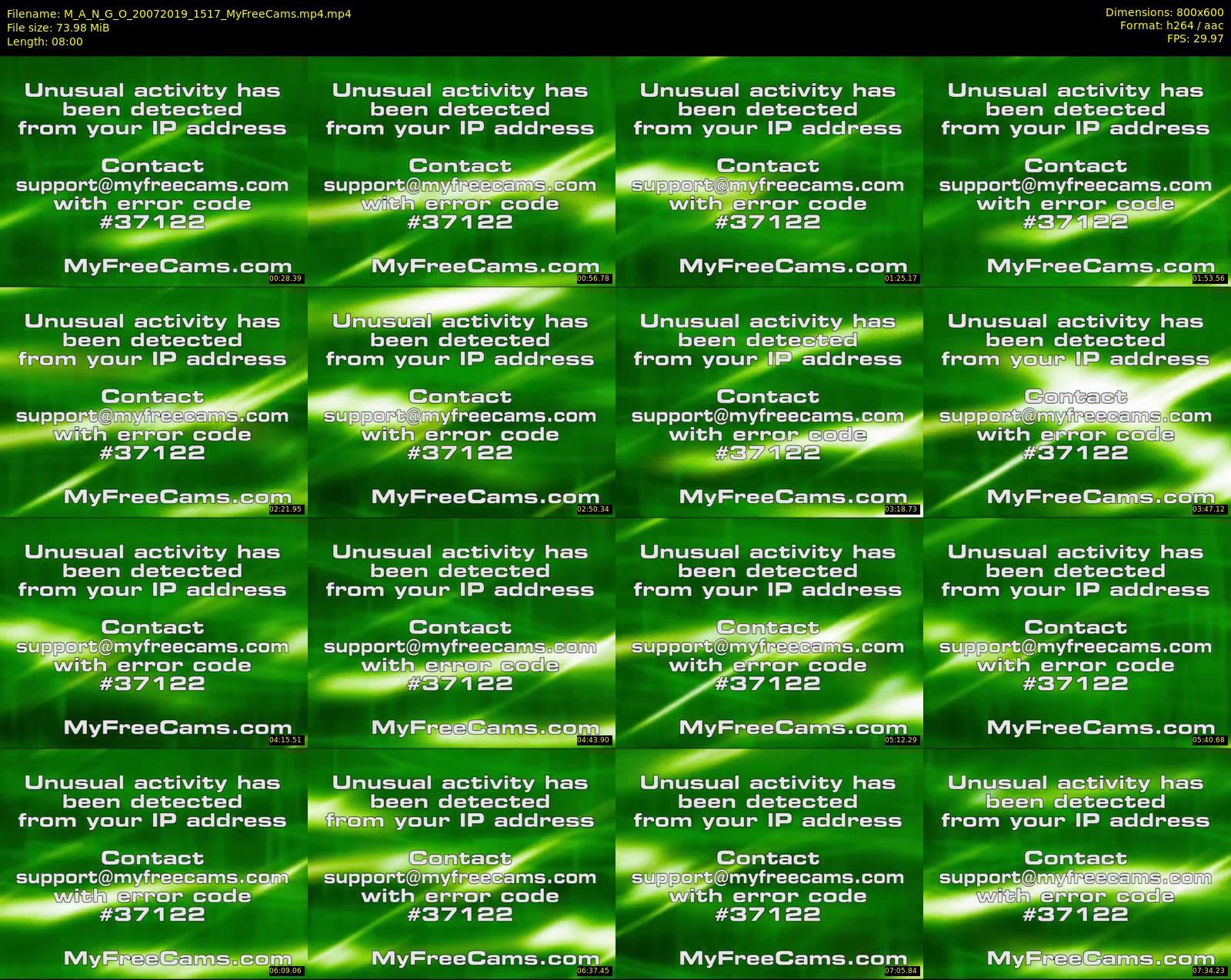Select the thumbnail frame at 00:28.39
This screenshot has width=1231, height=980.
[x=154, y=171]
